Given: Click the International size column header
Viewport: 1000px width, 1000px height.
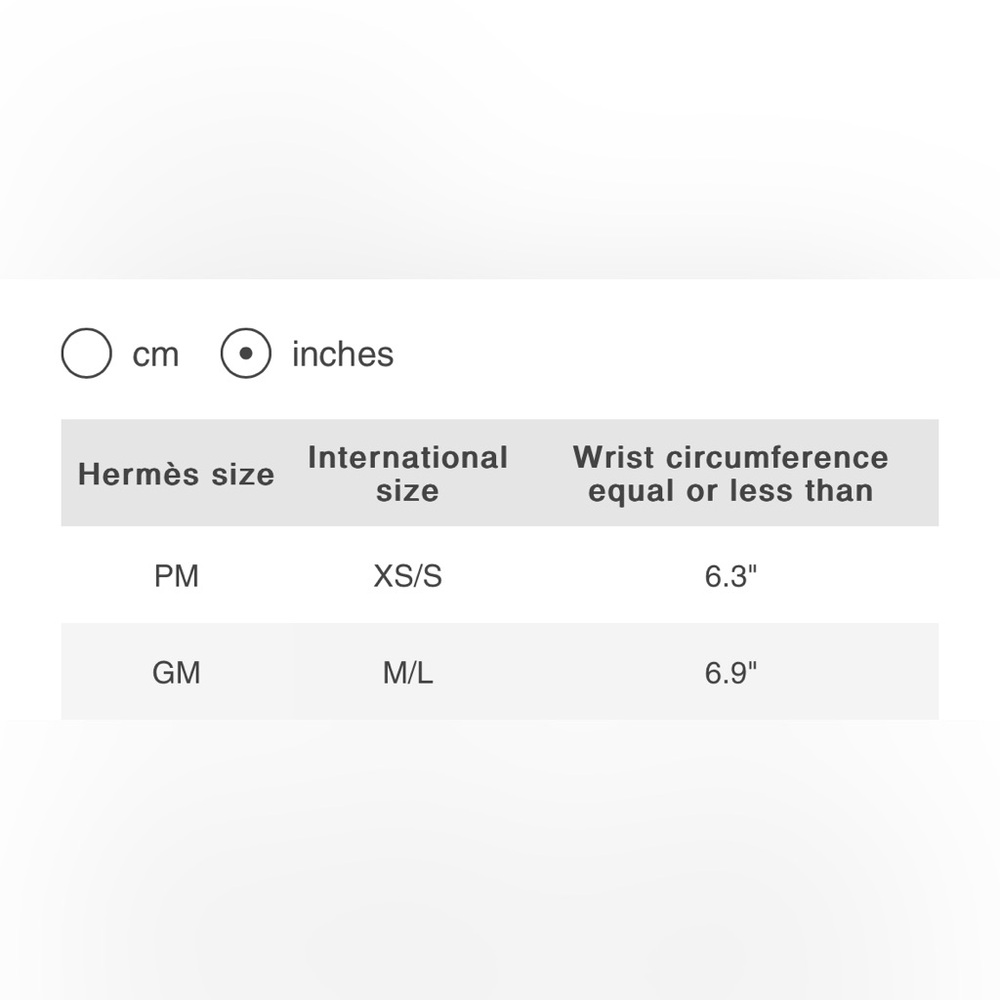Looking at the screenshot, I should tap(410, 474).
